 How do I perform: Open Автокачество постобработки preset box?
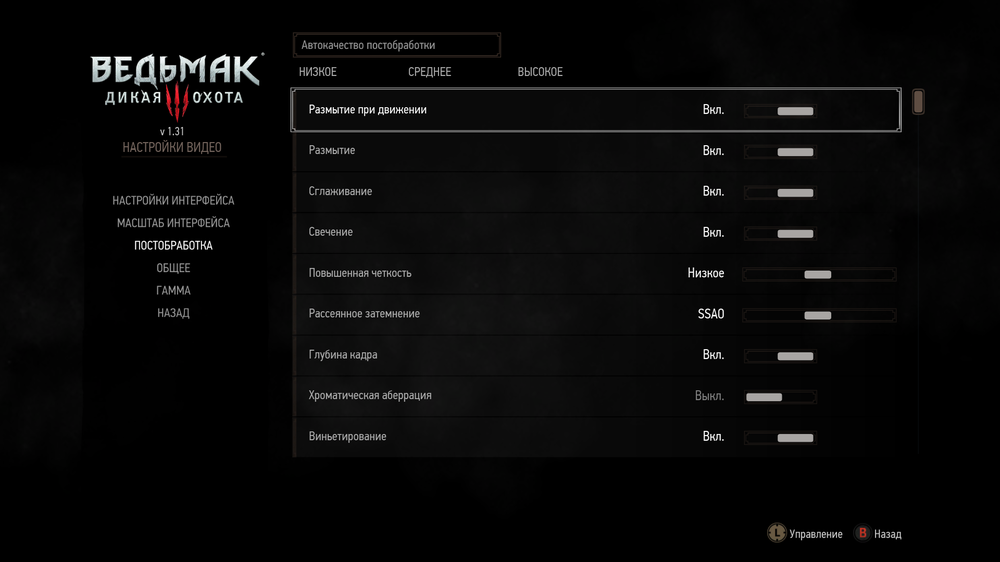pyautogui.click(x=396, y=45)
